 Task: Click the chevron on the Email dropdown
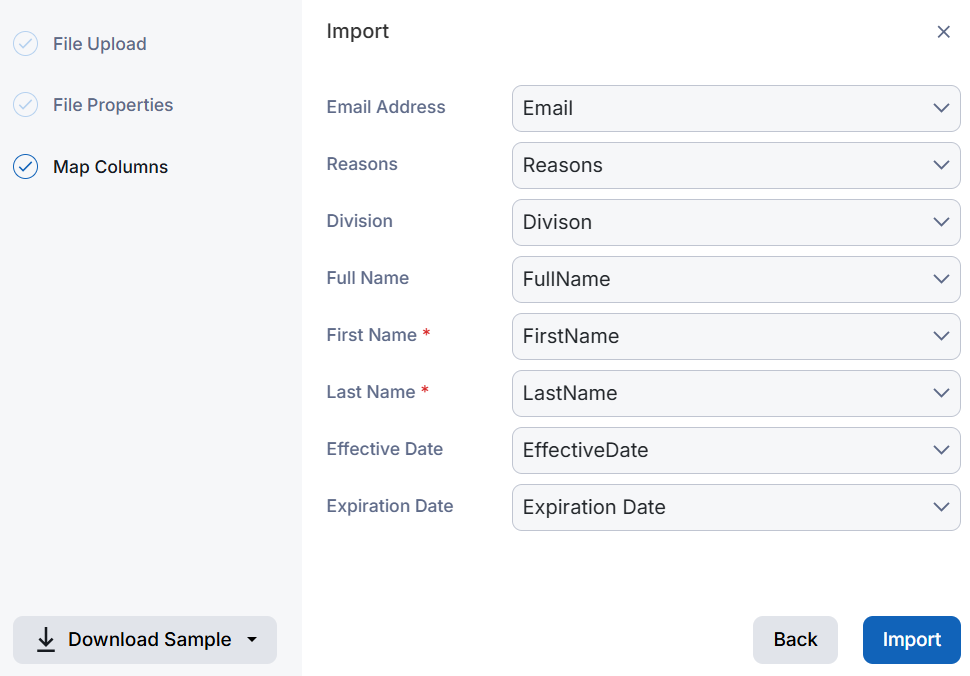(940, 108)
